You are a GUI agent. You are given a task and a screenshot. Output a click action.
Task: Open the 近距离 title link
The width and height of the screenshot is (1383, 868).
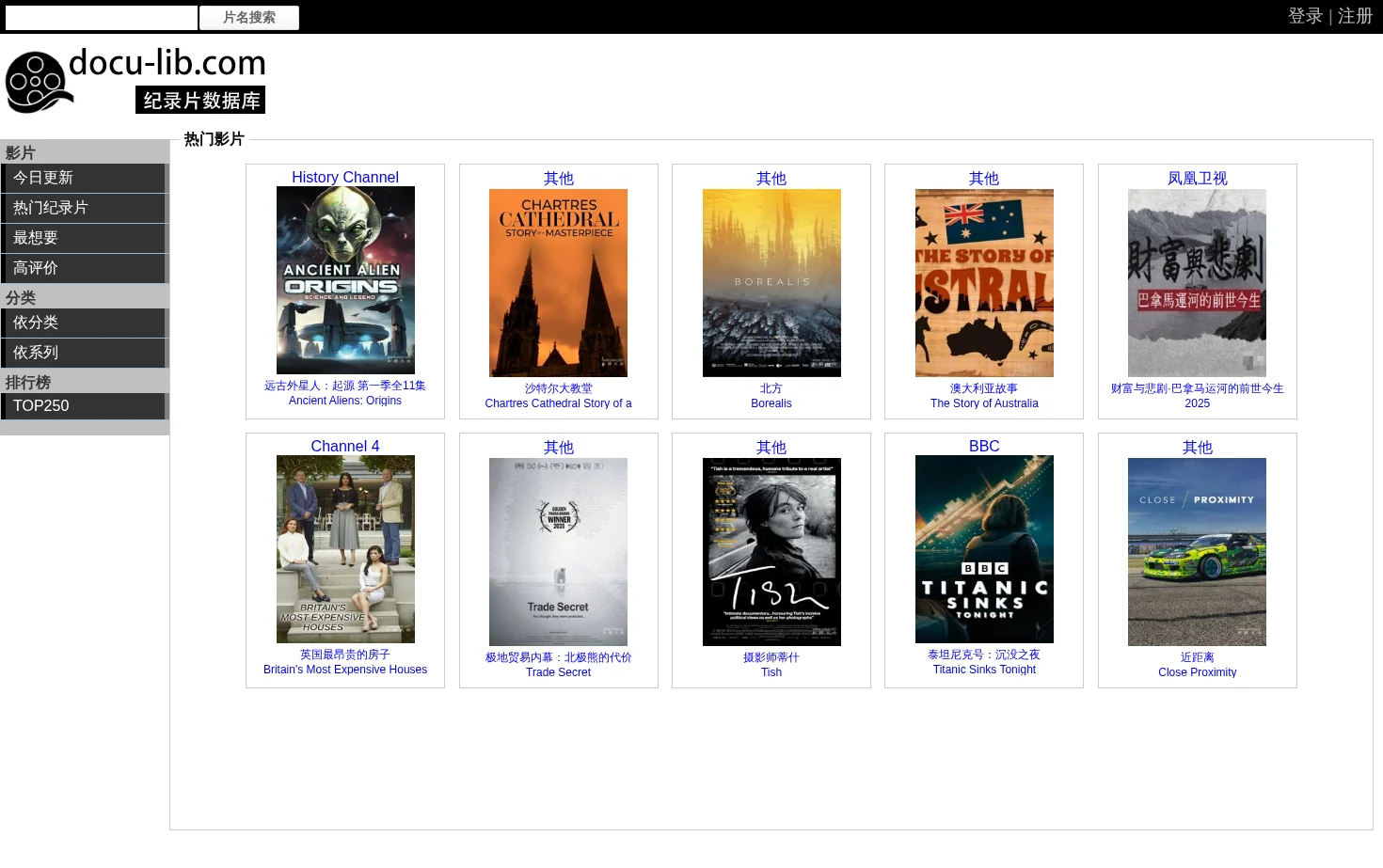point(1197,665)
